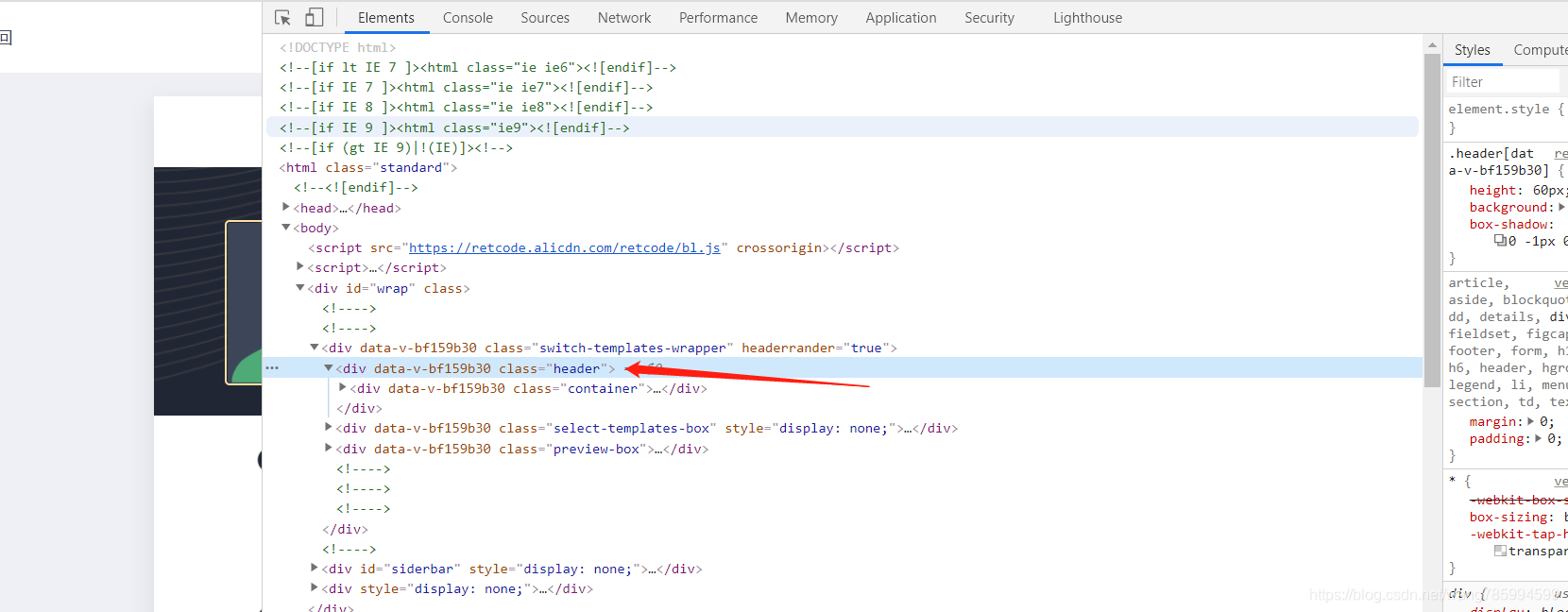This screenshot has width=1568, height=612.
Task: Toggle the device toolbar icon
Action: click(315, 18)
